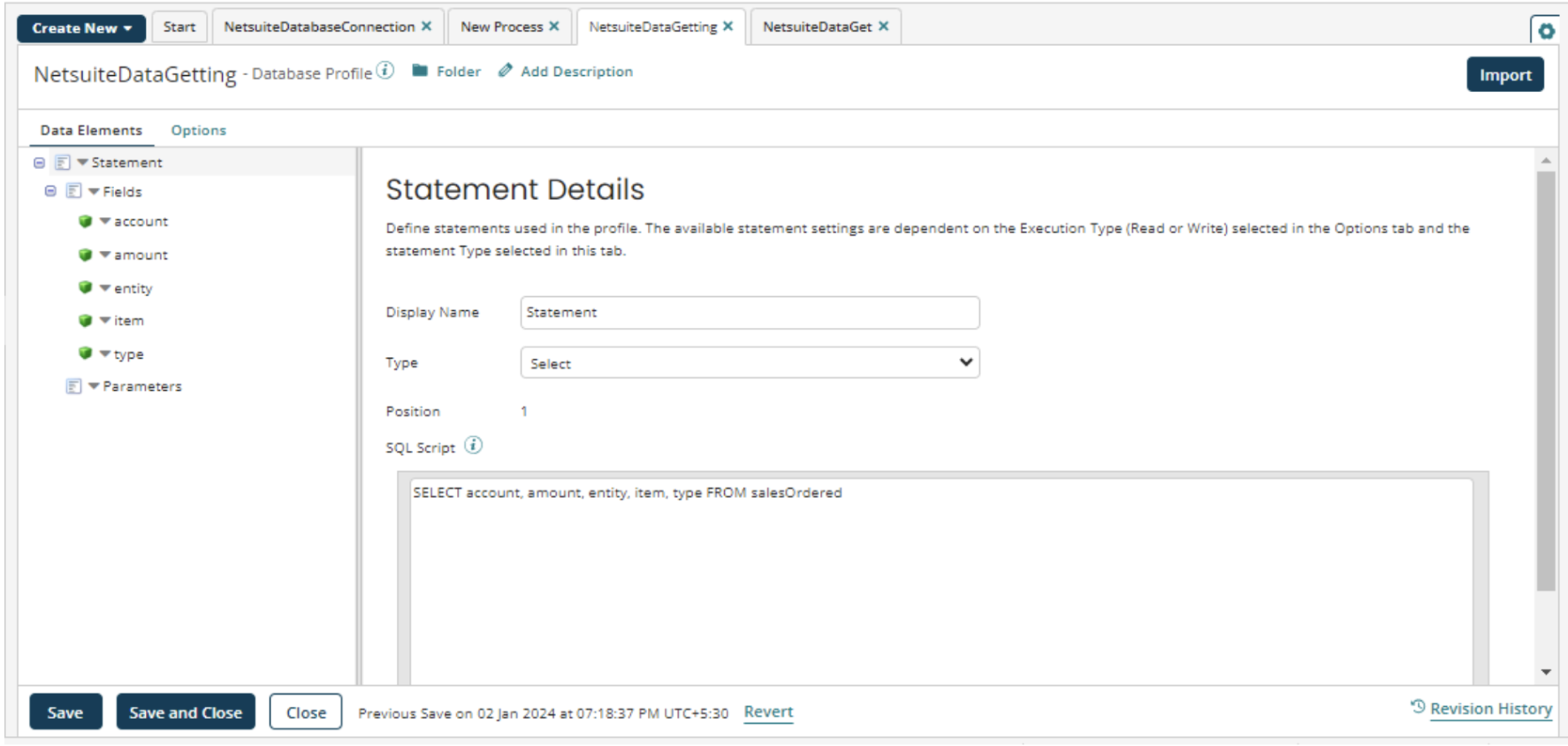Select the entity field in tree
1568x746 pixels.
pos(133,288)
